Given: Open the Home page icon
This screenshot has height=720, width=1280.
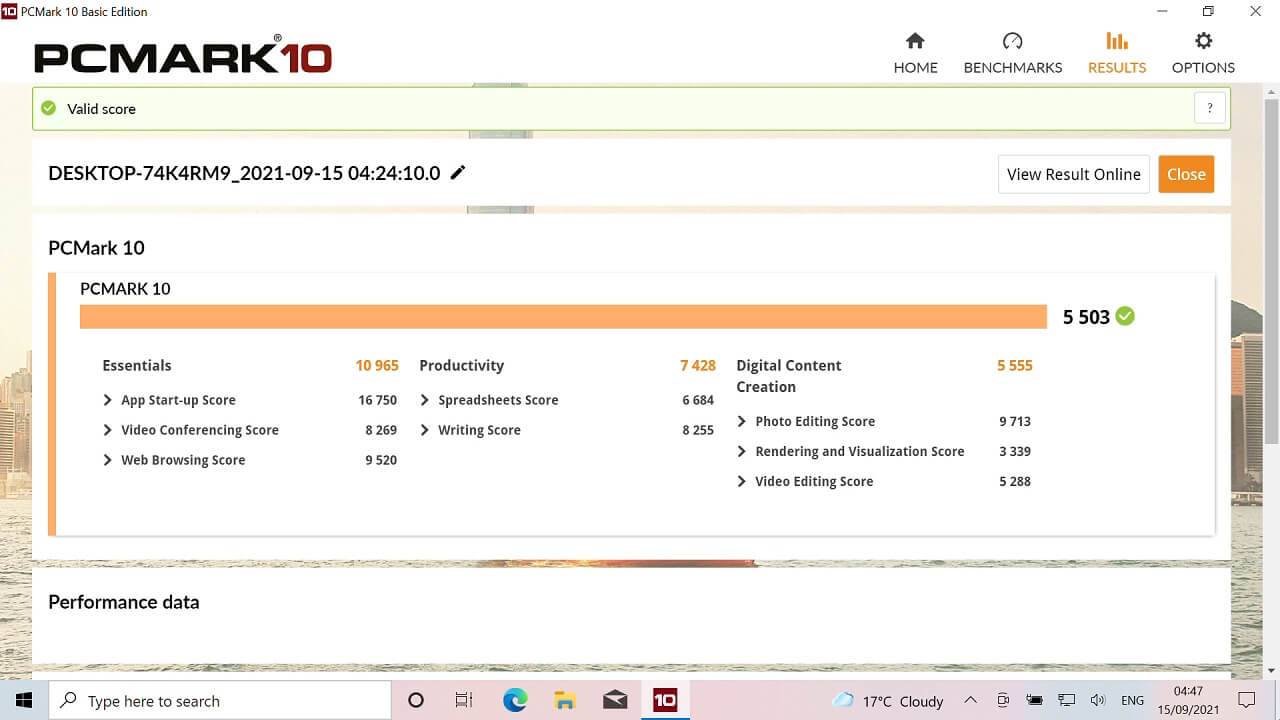Looking at the screenshot, I should (x=915, y=41).
